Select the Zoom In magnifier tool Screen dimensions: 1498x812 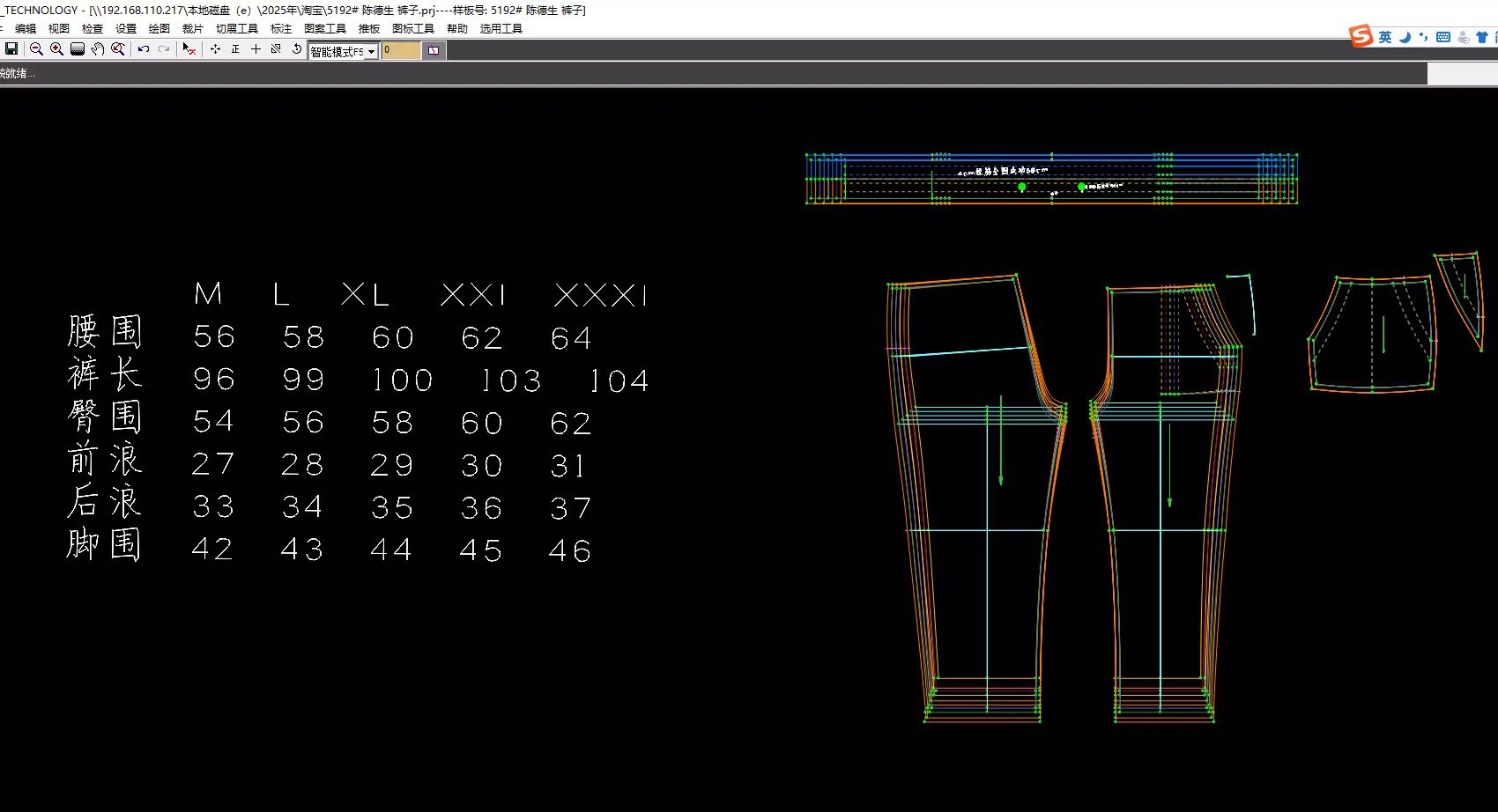[56, 49]
